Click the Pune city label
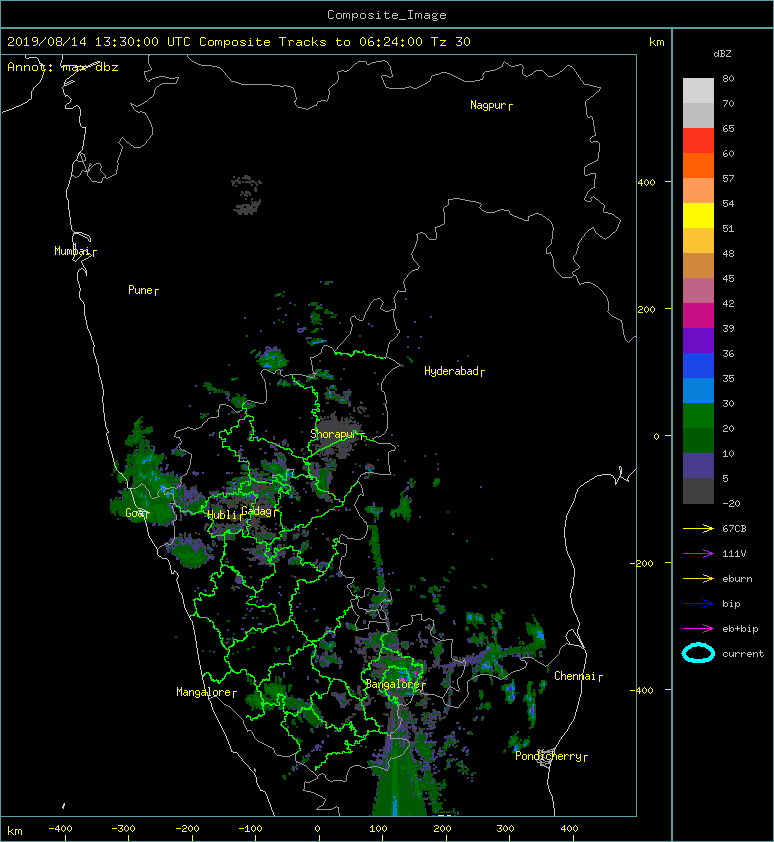The height and width of the screenshot is (842, 774). pos(140,290)
